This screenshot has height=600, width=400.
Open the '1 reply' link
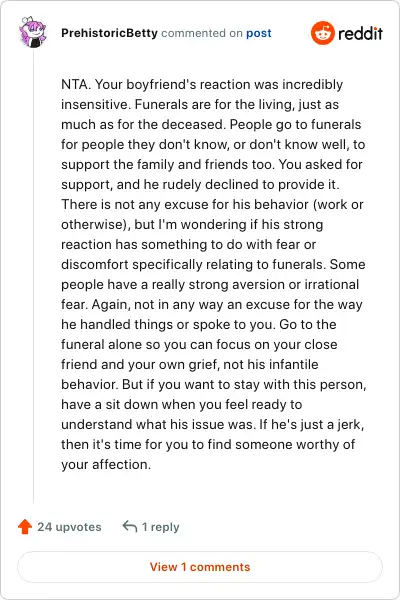[160, 527]
